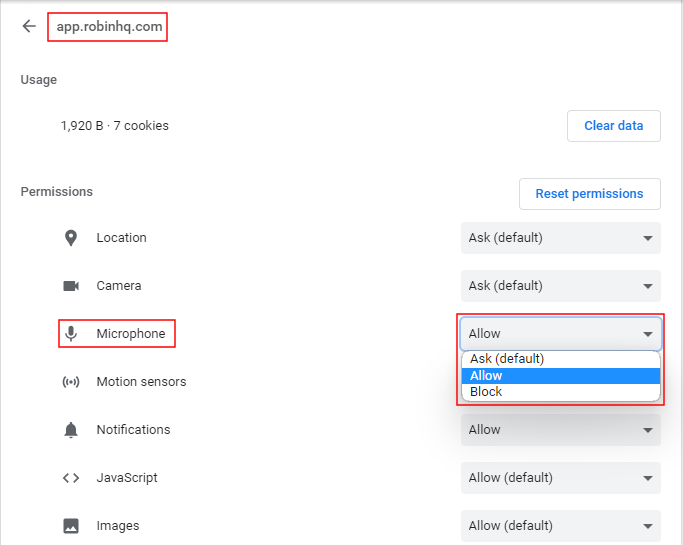Open the JavaScript permission dropdown
Image resolution: width=683 pixels, height=545 pixels.
click(560, 478)
